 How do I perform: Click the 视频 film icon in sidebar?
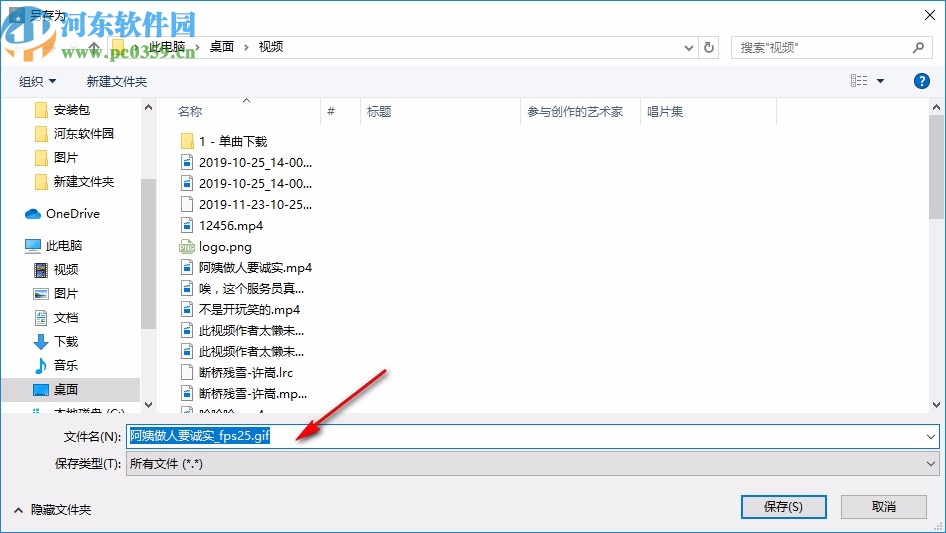[40, 270]
